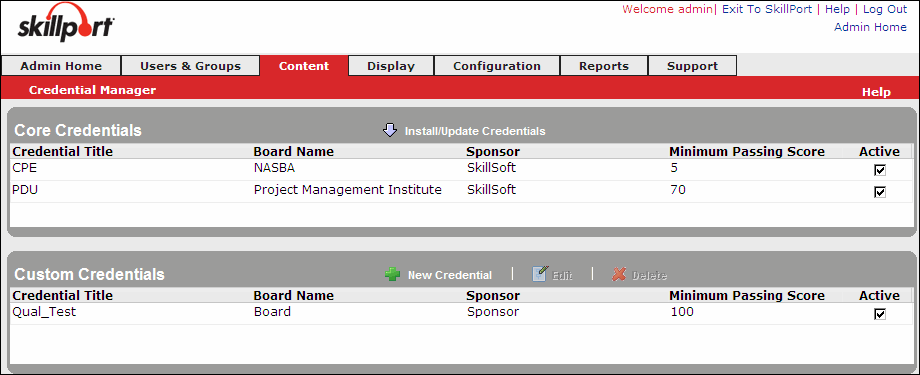Screen dimensions: 920x375
Task: Click the Sponsor cell in Qual_Test row
Action: point(493,312)
